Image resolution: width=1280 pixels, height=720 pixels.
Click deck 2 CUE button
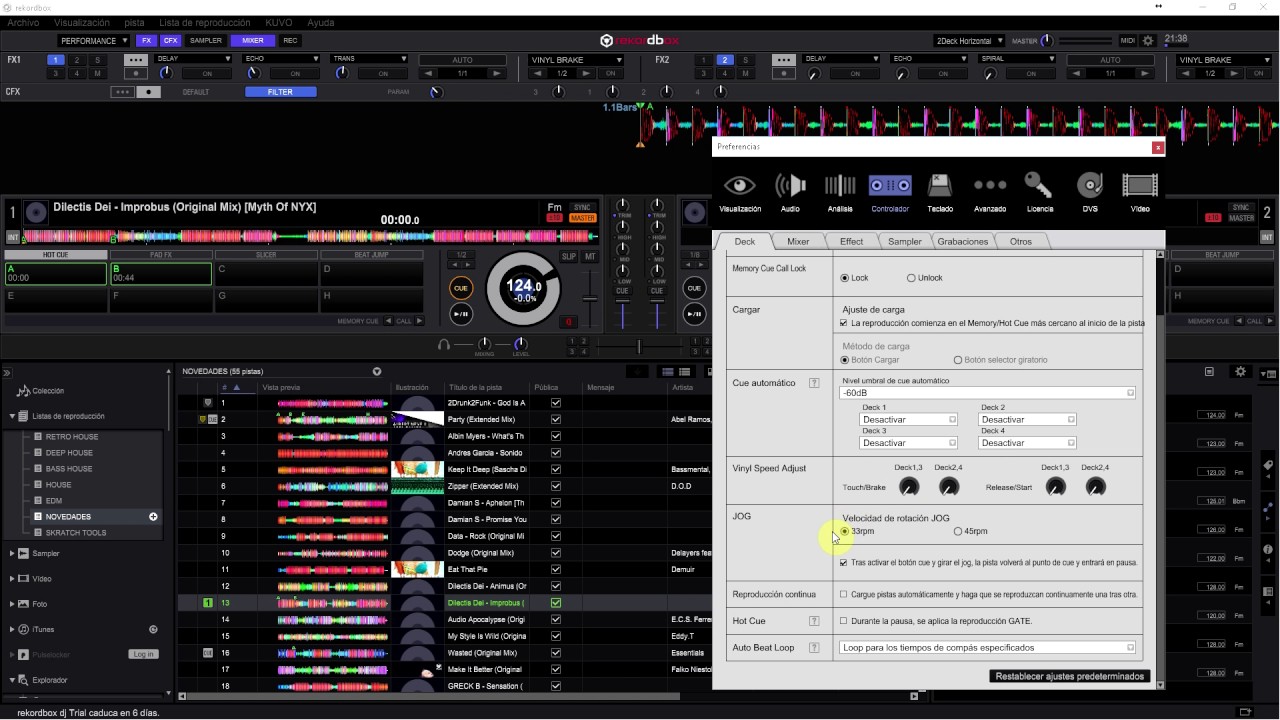pyautogui.click(x=694, y=288)
